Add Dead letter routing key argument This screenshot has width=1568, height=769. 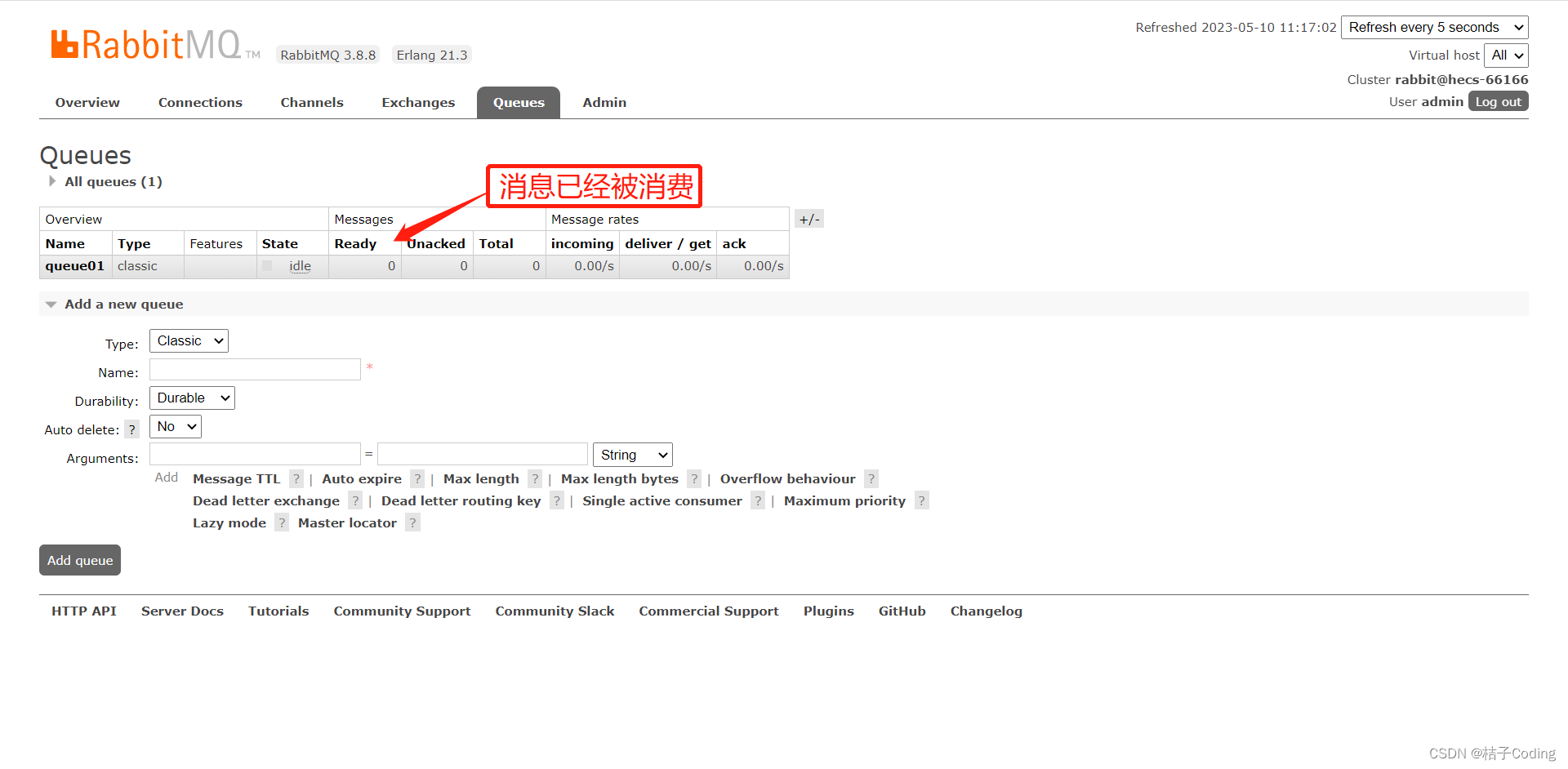pyautogui.click(x=461, y=501)
